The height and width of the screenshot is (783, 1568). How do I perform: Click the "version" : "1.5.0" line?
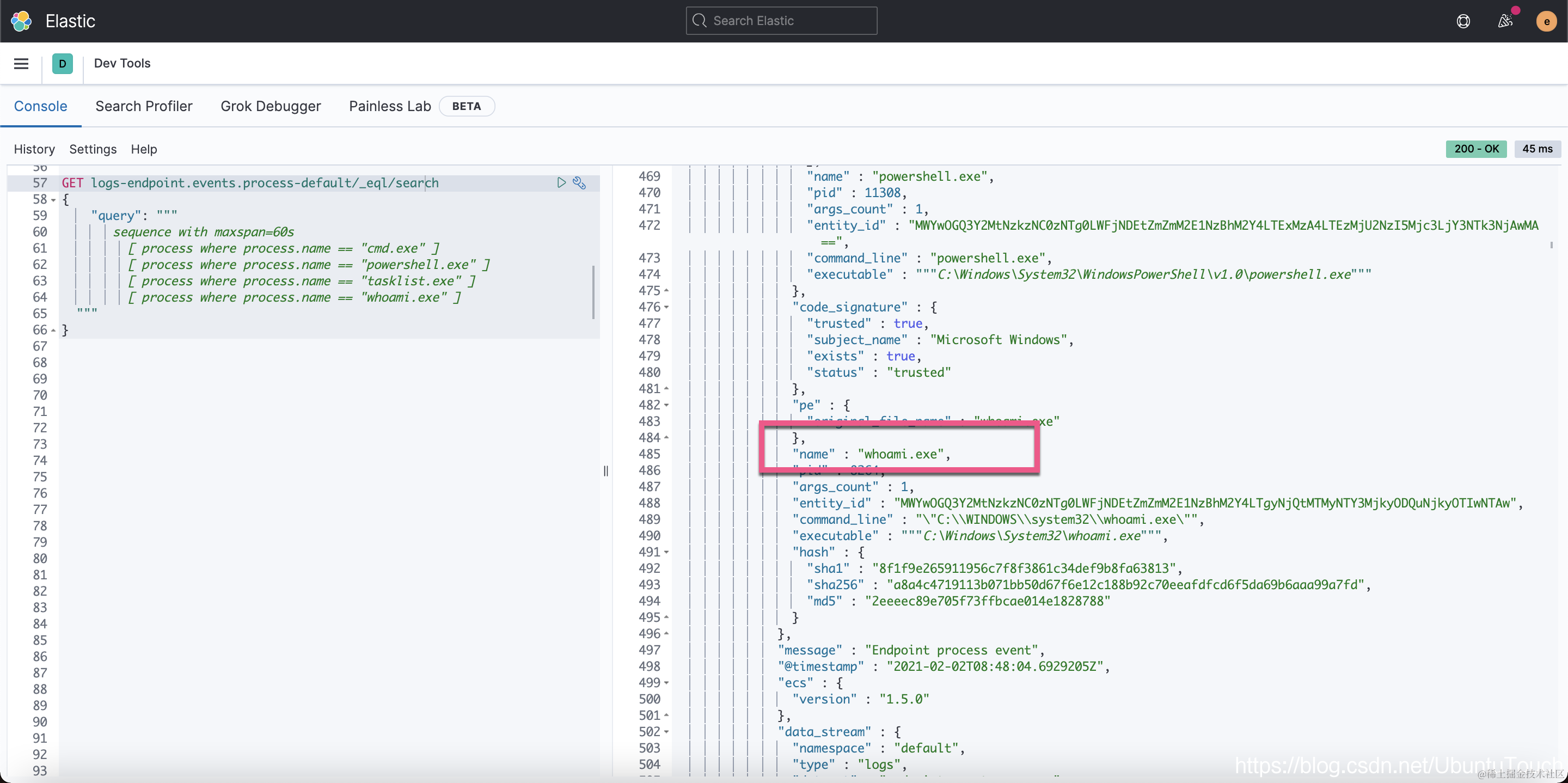point(861,700)
